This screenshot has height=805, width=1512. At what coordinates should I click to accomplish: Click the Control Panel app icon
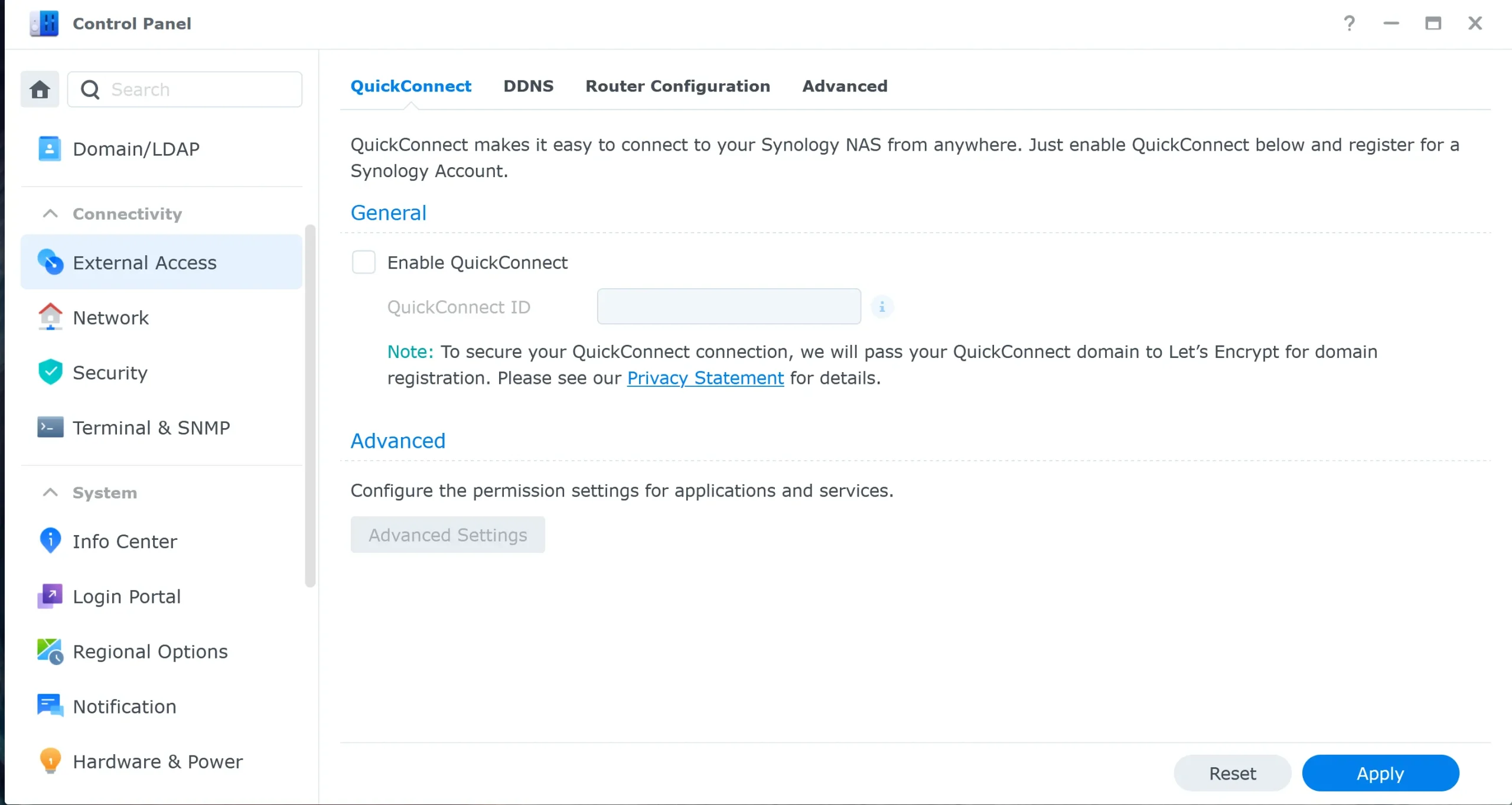(44, 24)
